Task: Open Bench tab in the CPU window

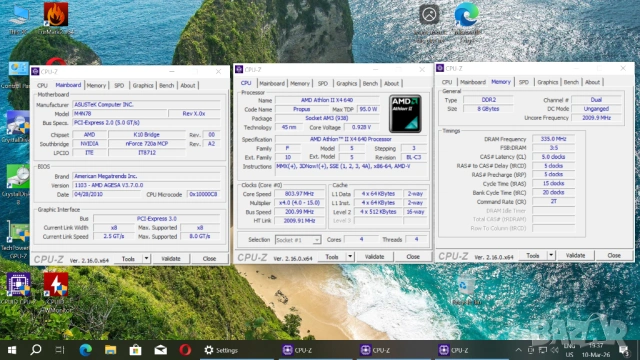Action: 370,83
